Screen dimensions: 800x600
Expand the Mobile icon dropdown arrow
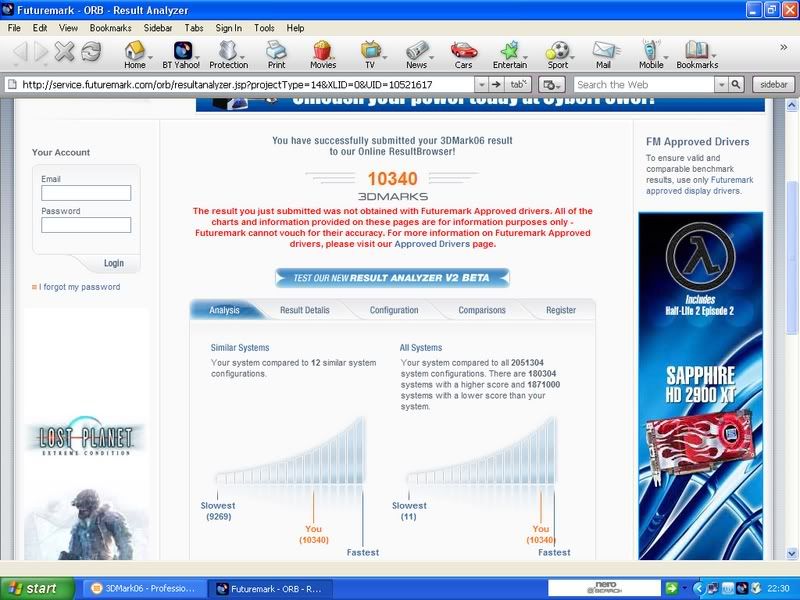click(x=666, y=57)
